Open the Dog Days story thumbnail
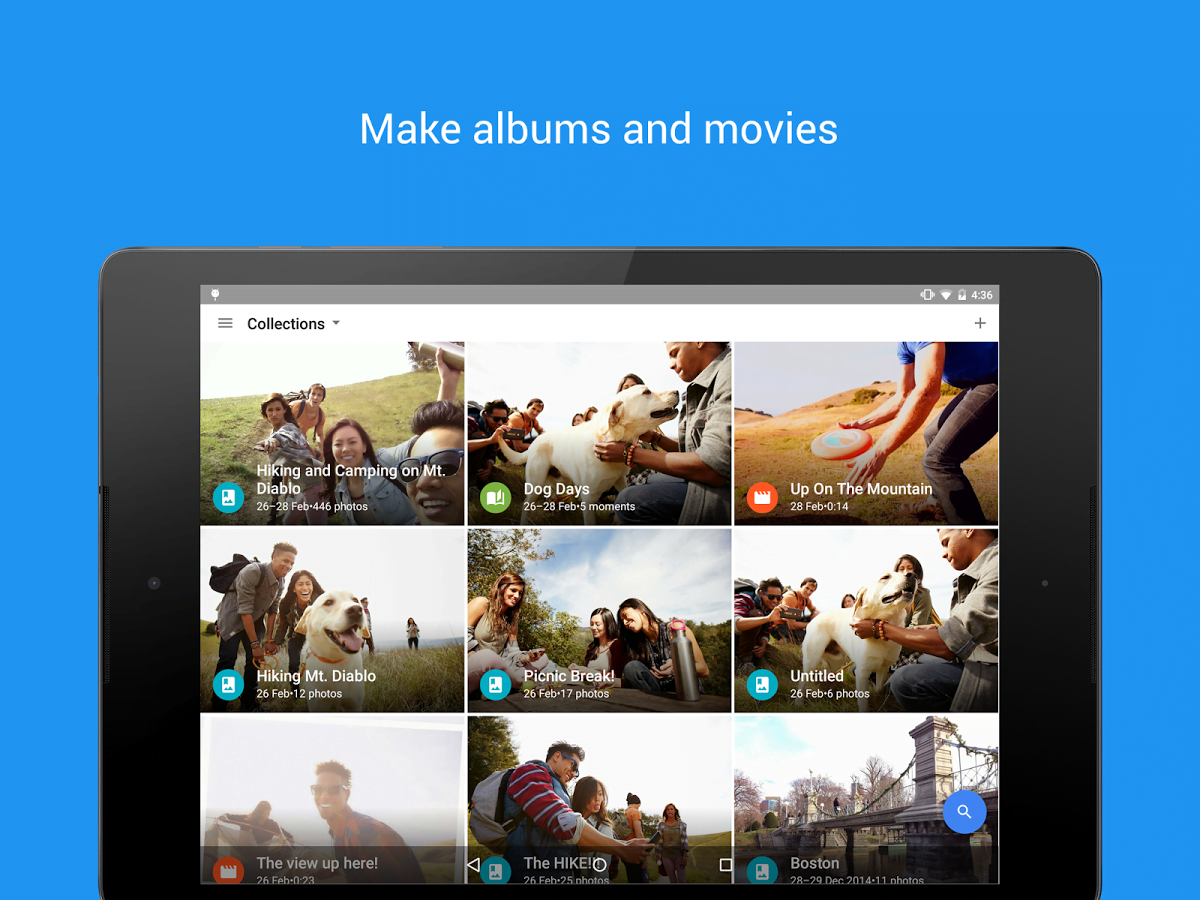 click(599, 433)
